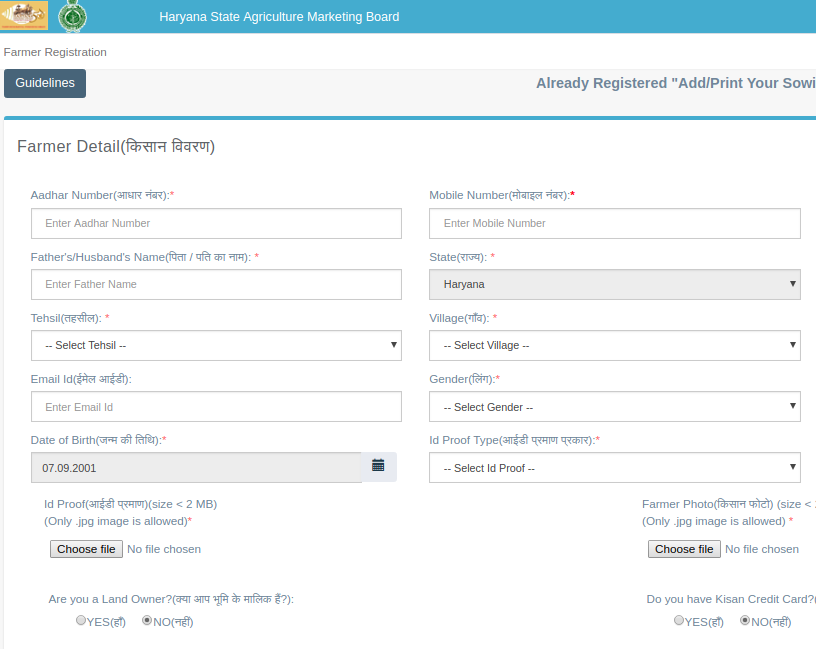Open the Select Tehsil dropdown
This screenshot has width=816, height=649.
(x=216, y=346)
